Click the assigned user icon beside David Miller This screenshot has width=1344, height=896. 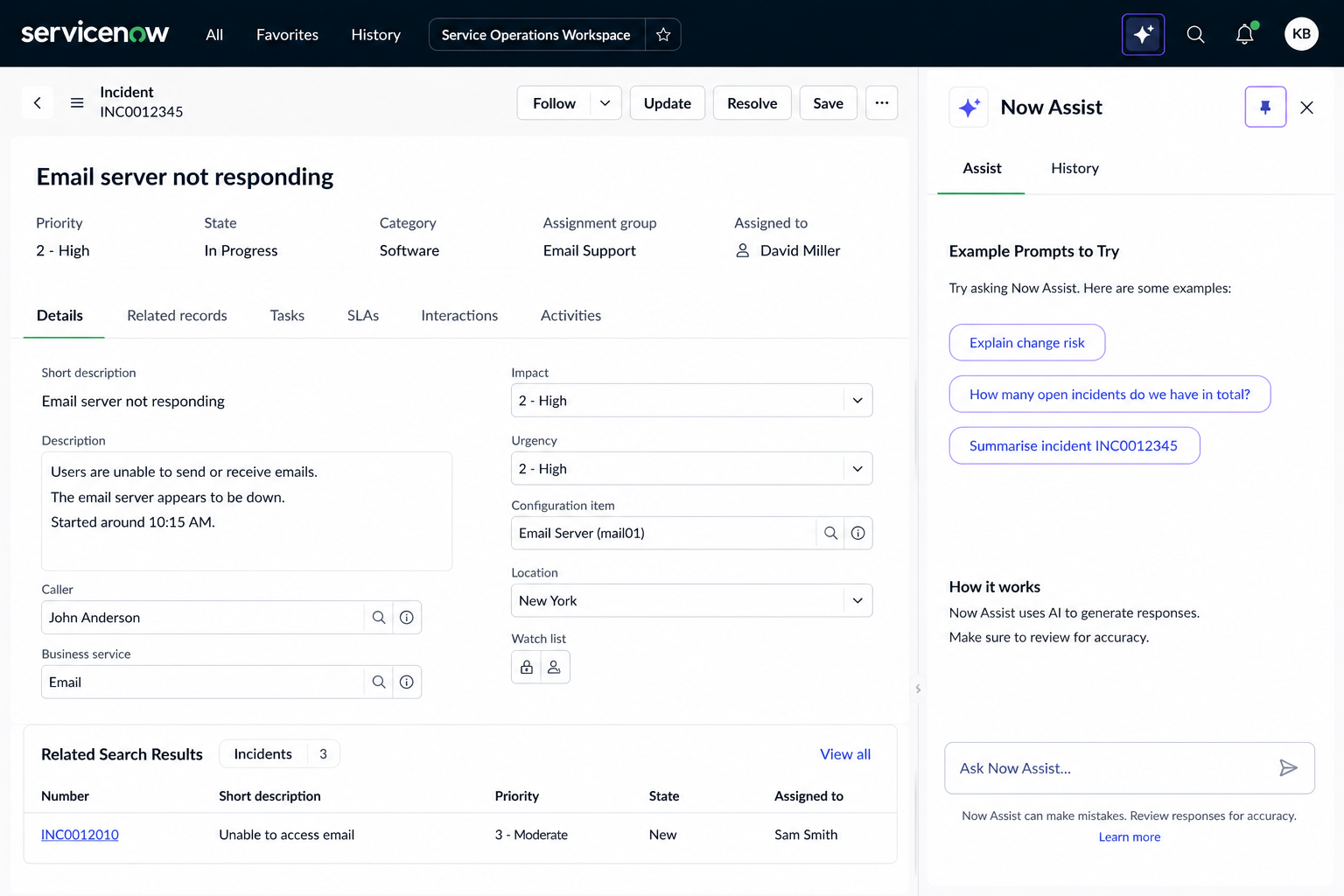(743, 250)
